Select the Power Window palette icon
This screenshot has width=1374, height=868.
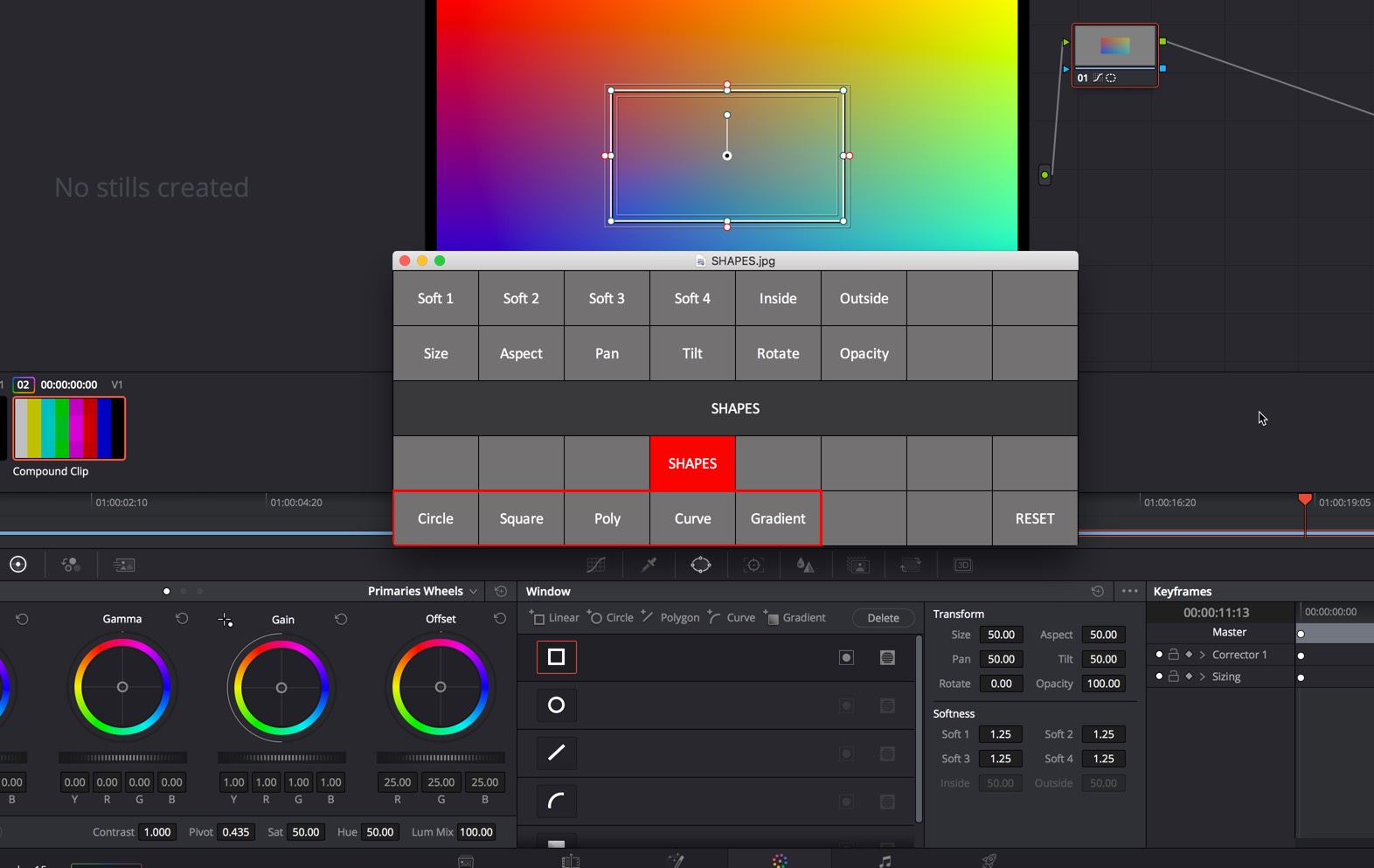click(x=701, y=566)
